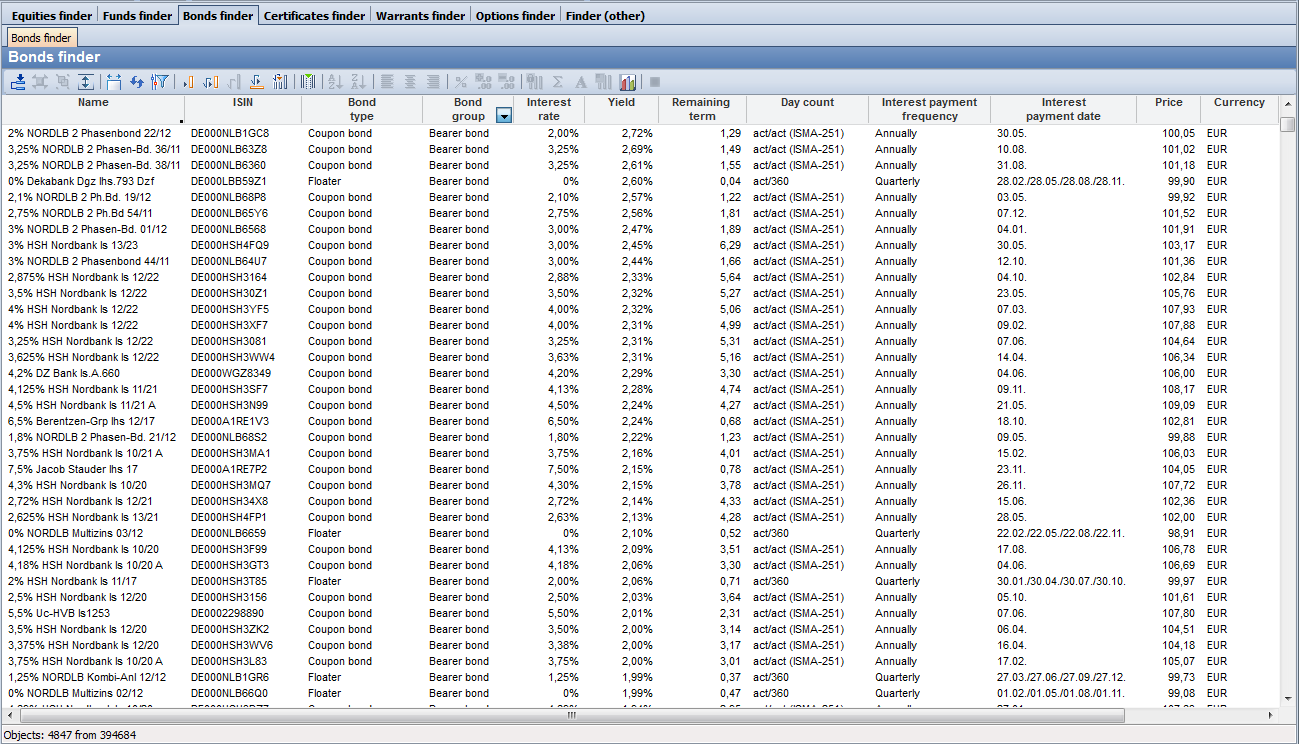Screen dimensions: 1299x744
Task: Click the export/download icon in toolbar
Action: [18, 82]
